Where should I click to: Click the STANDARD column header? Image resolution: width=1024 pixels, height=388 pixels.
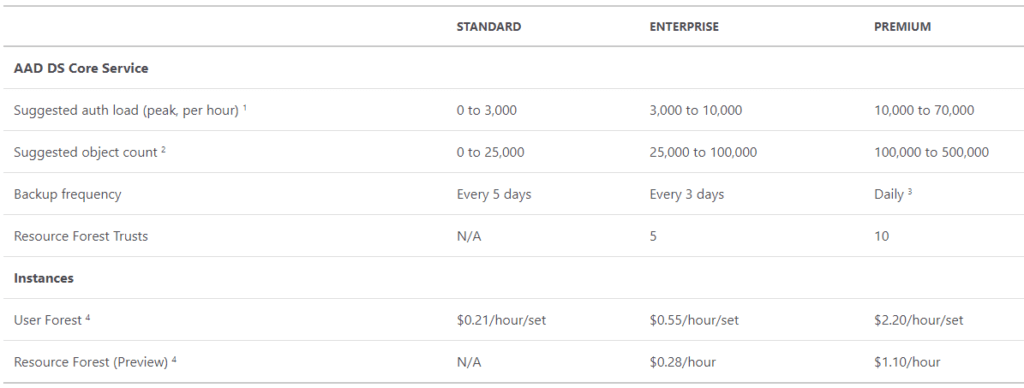(x=488, y=27)
